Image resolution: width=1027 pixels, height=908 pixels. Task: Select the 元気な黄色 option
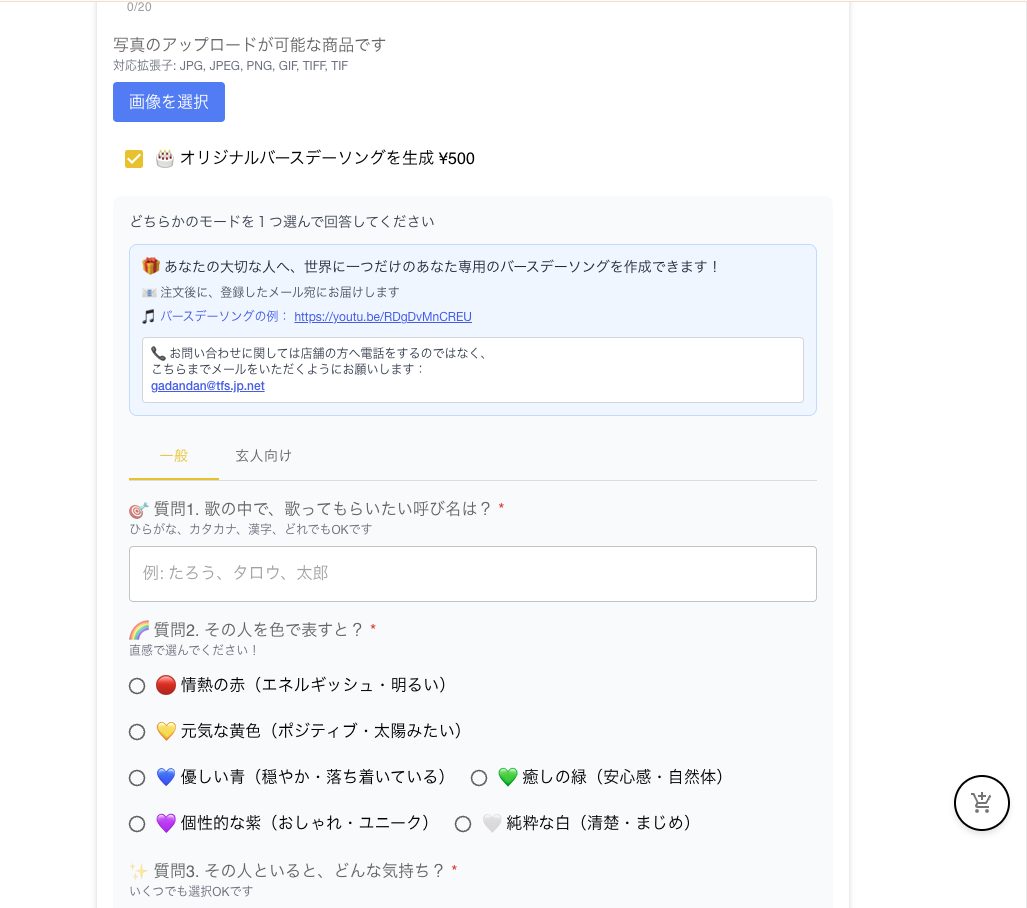(137, 732)
